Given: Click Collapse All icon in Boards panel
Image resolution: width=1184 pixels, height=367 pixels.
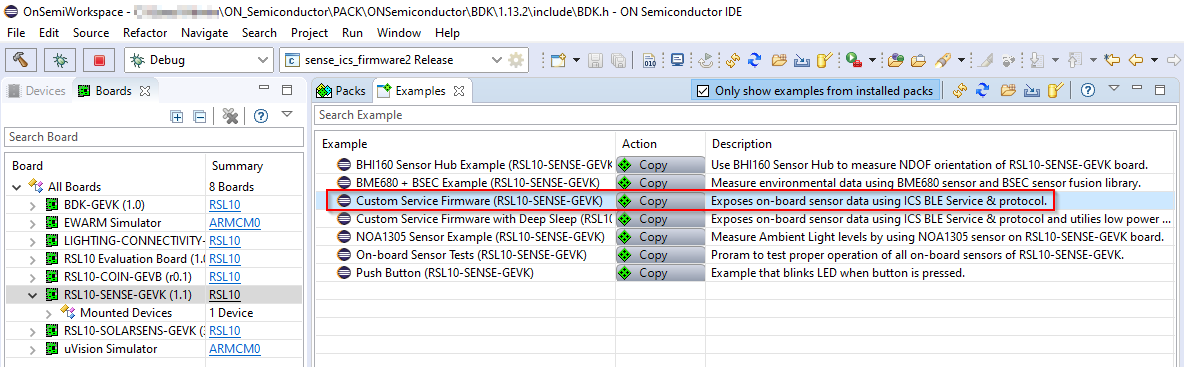Looking at the screenshot, I should [x=199, y=116].
